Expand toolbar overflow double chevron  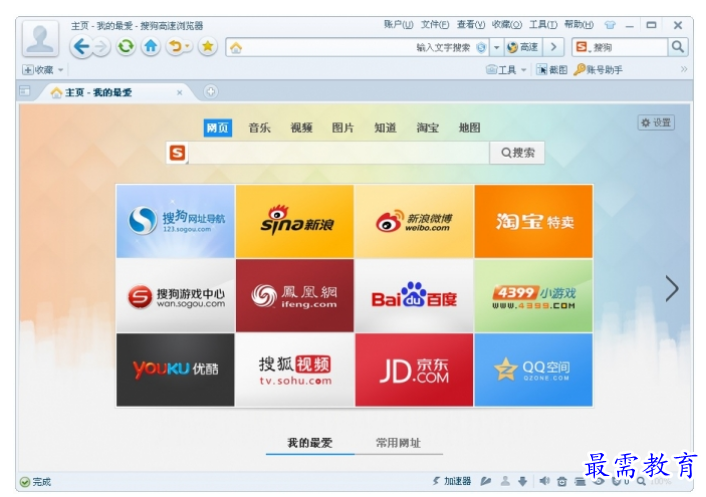(x=684, y=69)
